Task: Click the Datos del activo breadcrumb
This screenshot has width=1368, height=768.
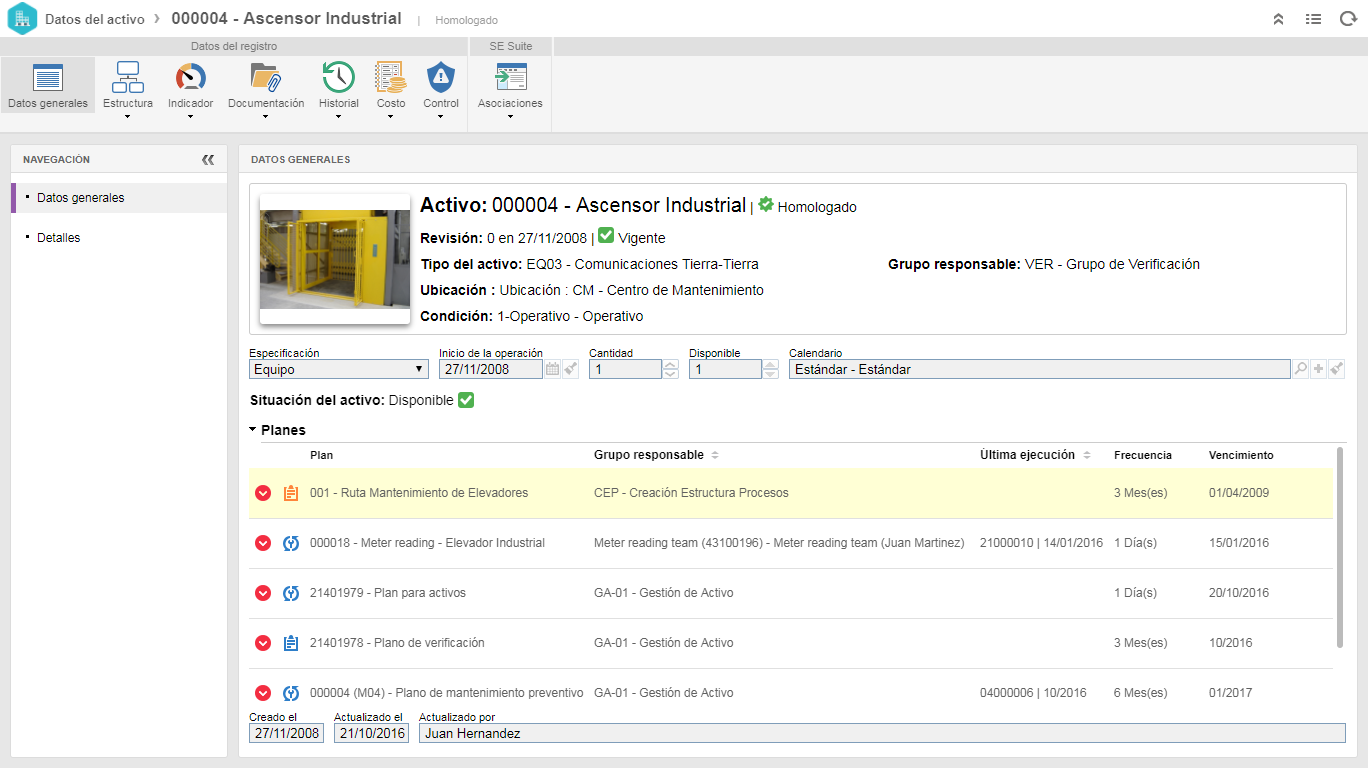Action: (x=95, y=19)
